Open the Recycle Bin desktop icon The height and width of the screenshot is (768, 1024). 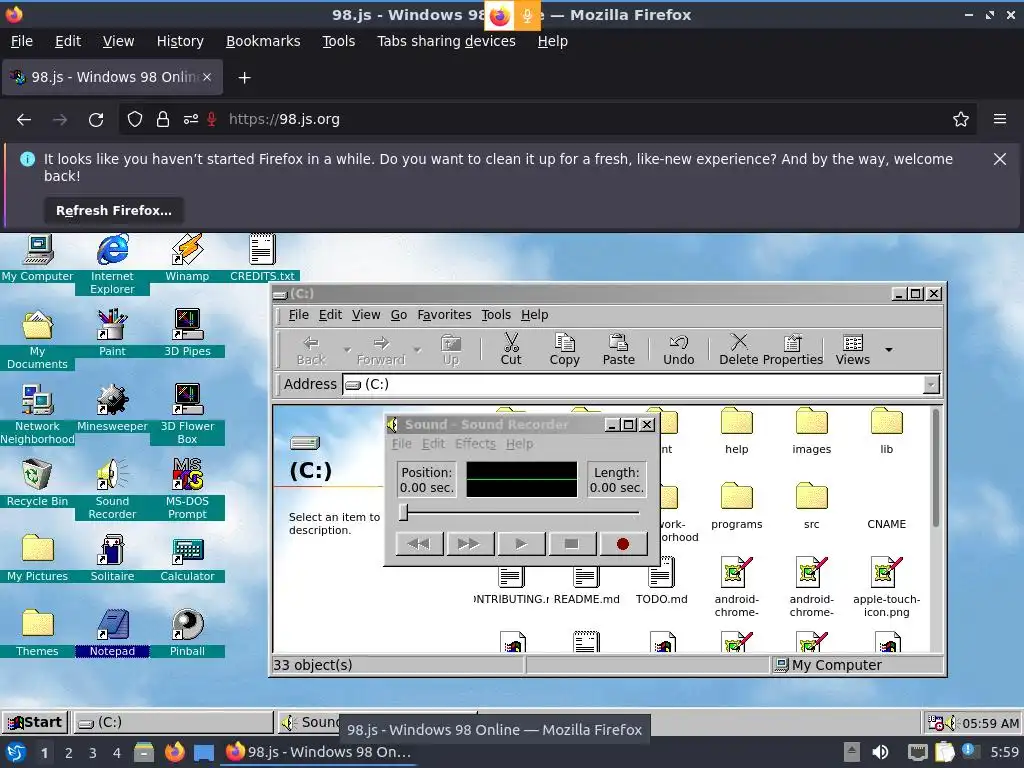[37, 483]
